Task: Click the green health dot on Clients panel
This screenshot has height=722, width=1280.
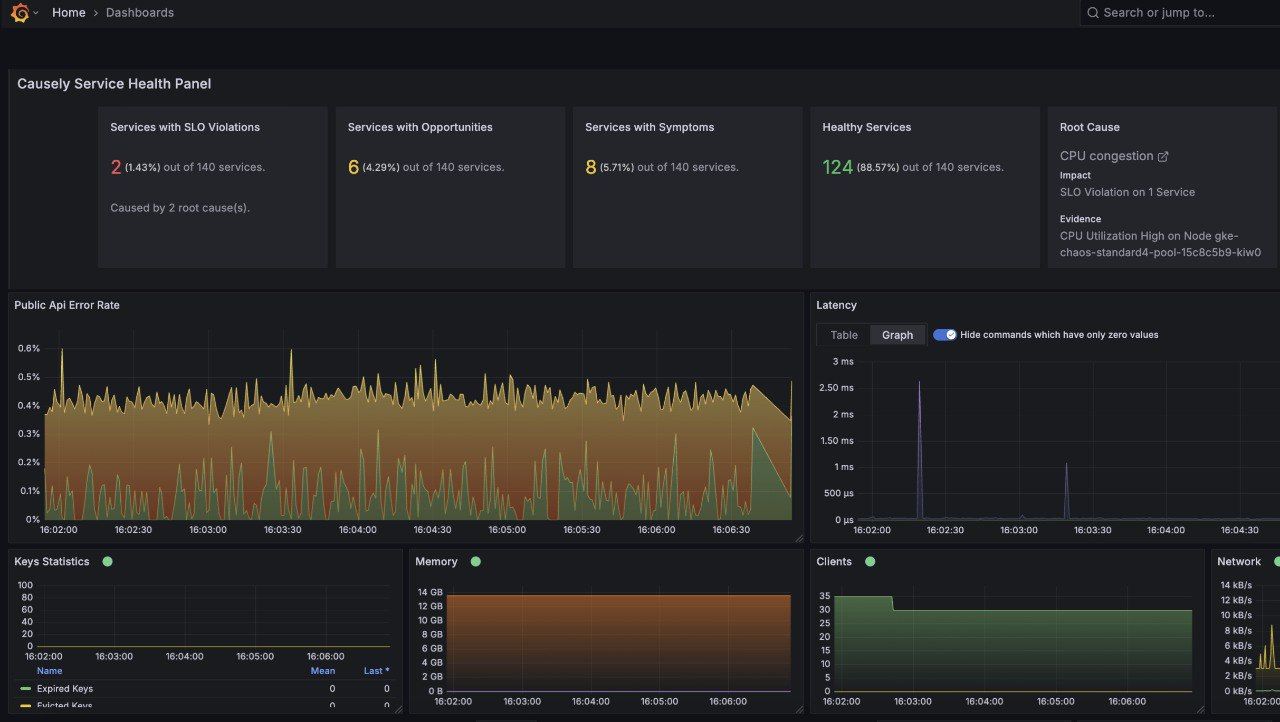Action: click(x=868, y=561)
